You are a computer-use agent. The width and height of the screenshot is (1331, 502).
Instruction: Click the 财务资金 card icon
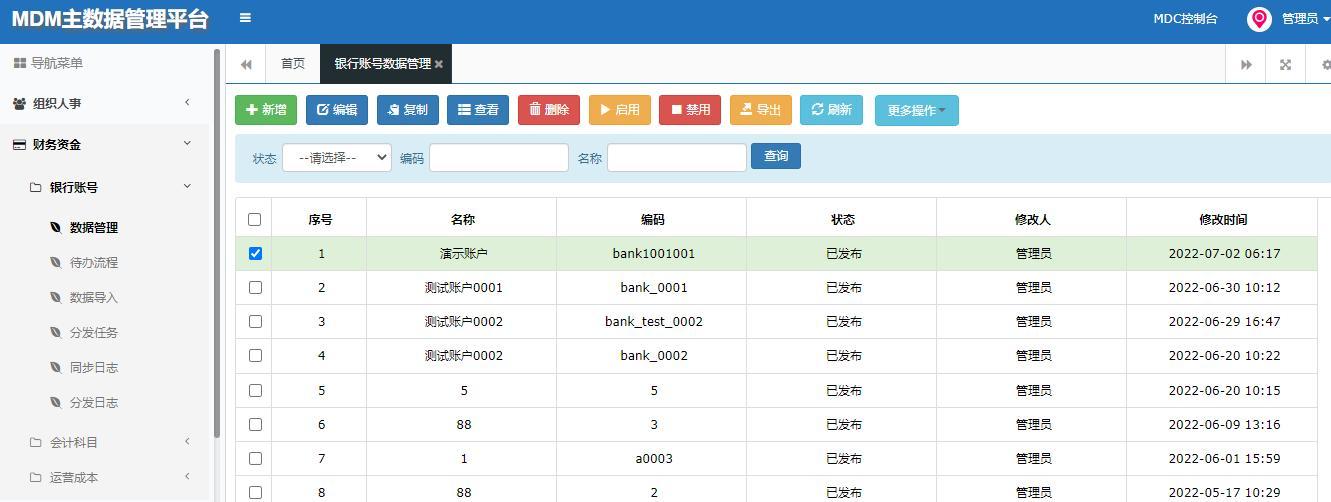(x=19, y=144)
